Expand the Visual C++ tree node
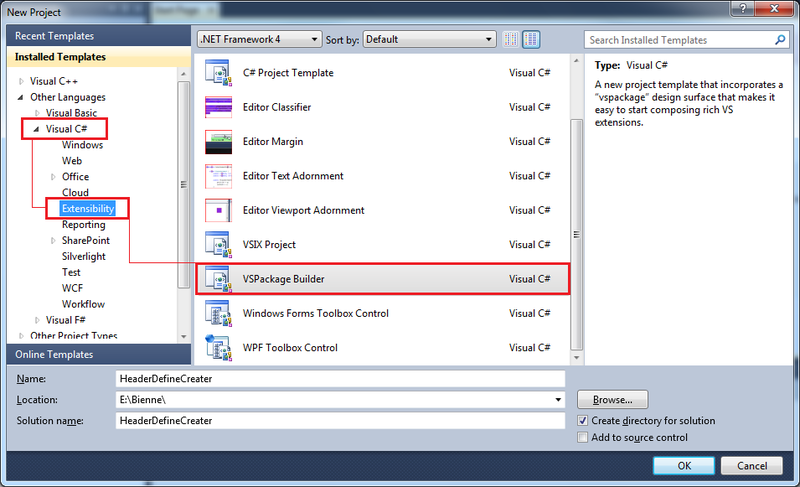The image size is (800, 487). pos(21,81)
